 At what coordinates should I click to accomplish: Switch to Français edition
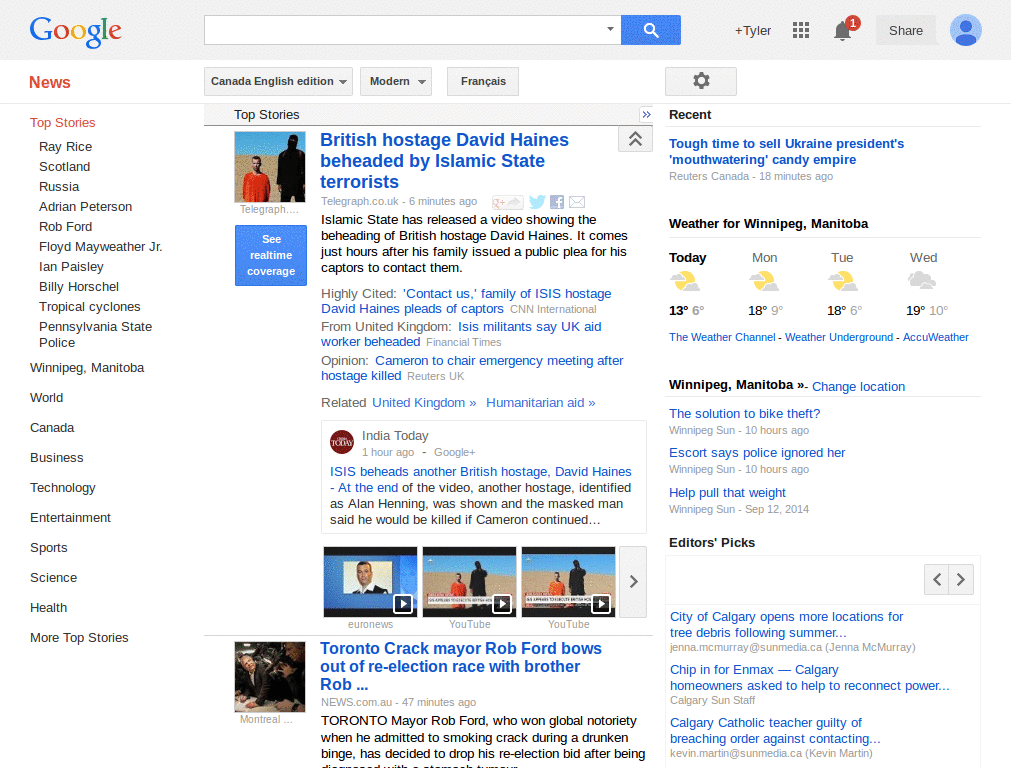483,82
